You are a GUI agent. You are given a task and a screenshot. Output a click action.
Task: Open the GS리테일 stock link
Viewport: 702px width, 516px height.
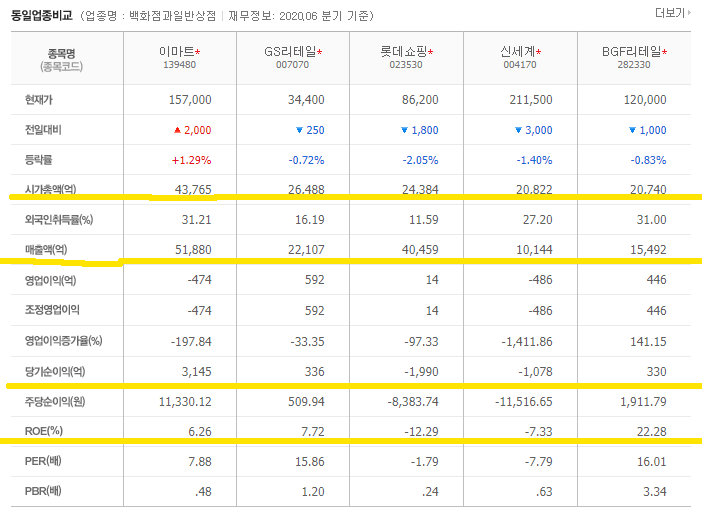tap(290, 51)
